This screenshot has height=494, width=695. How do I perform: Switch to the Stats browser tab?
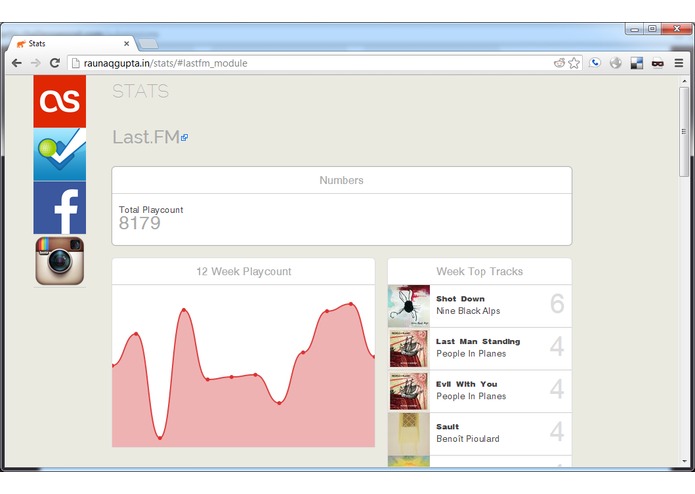[71, 43]
